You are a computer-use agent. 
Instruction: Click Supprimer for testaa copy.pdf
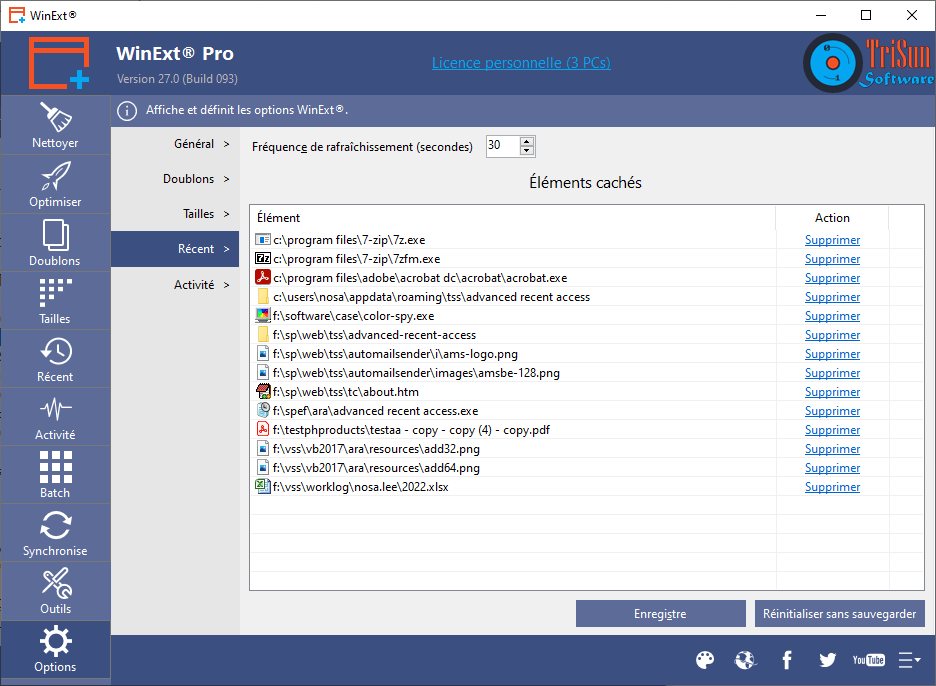832,430
